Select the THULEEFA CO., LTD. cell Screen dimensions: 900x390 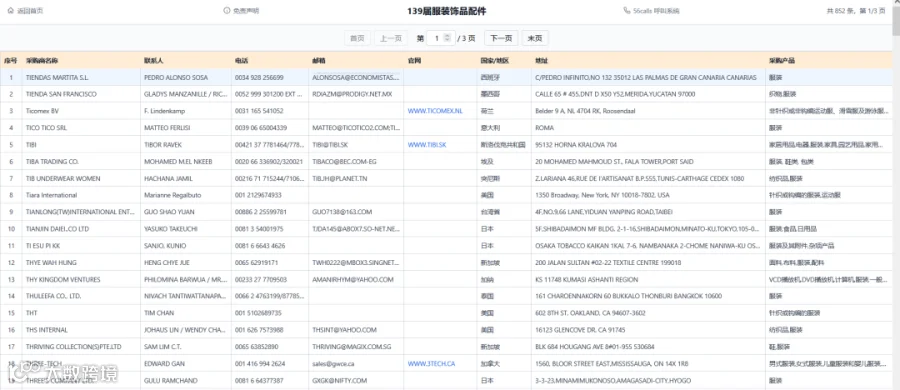click(81, 296)
